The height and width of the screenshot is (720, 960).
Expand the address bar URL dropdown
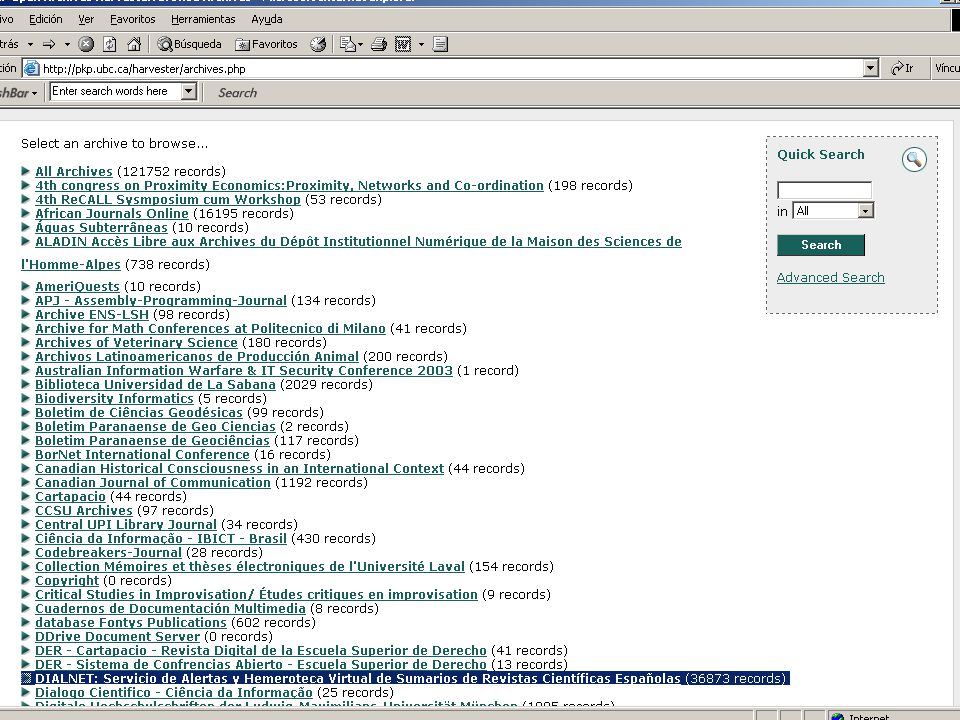871,68
